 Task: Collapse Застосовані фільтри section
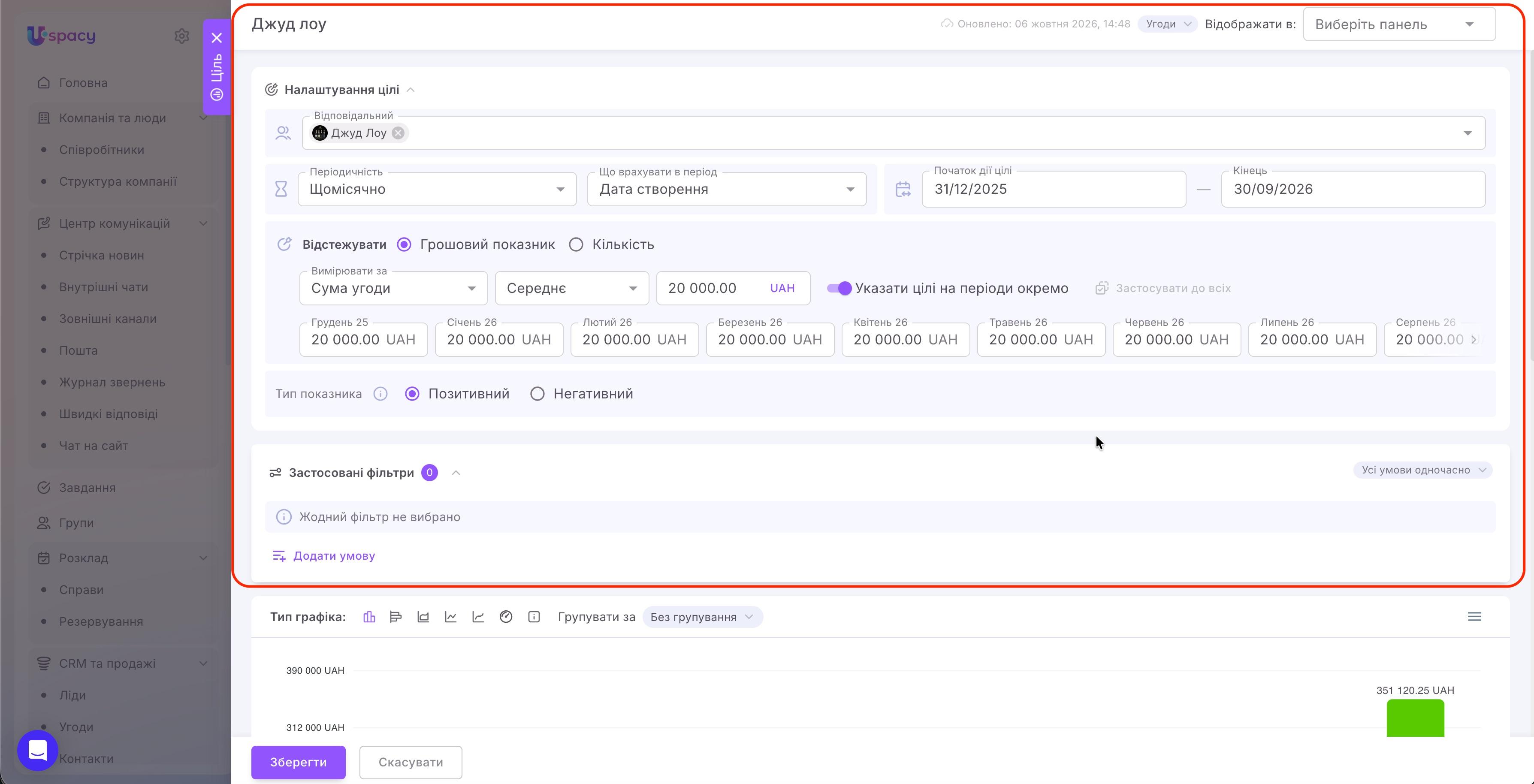click(x=456, y=473)
